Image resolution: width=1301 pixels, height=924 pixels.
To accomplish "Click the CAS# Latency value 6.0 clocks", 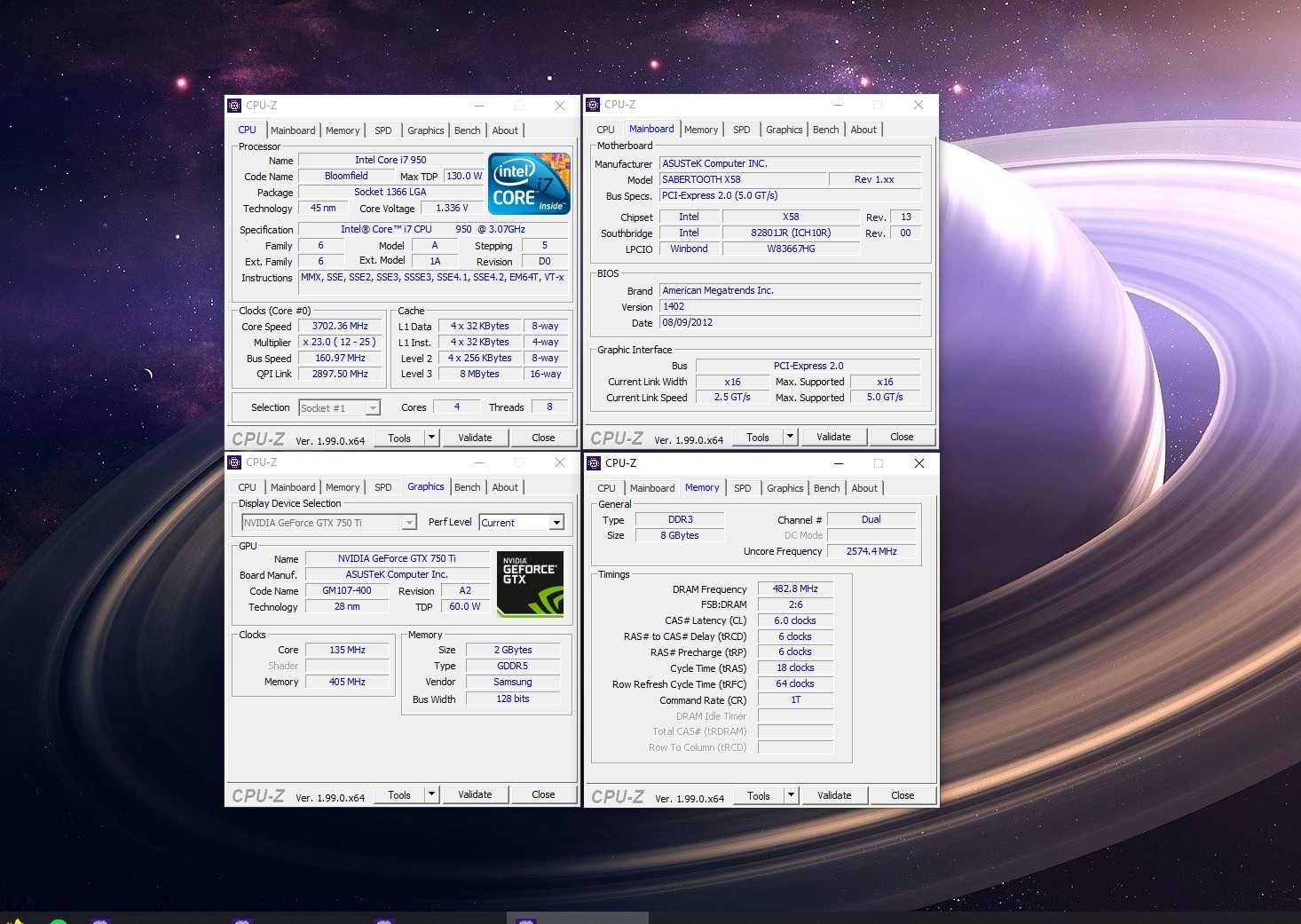I will [795, 621].
